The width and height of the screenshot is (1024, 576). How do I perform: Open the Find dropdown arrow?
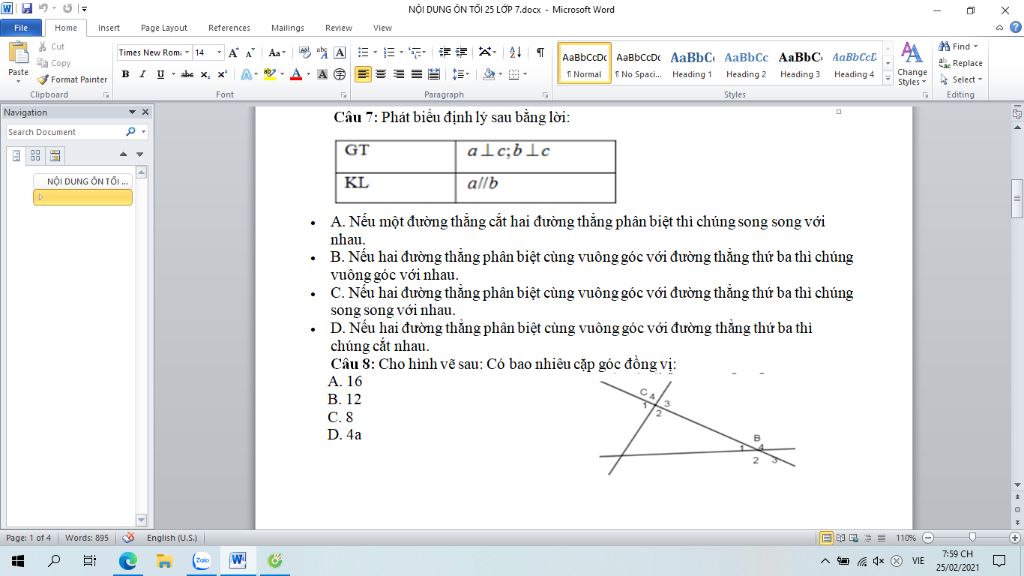[976, 46]
